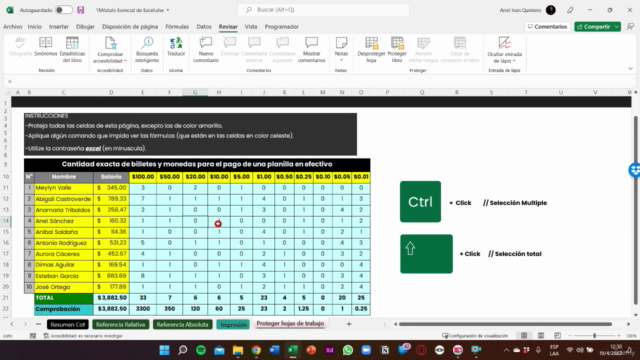The width and height of the screenshot is (640, 360).
Task: Select the Meylyn Valle name cell
Action: (64, 188)
